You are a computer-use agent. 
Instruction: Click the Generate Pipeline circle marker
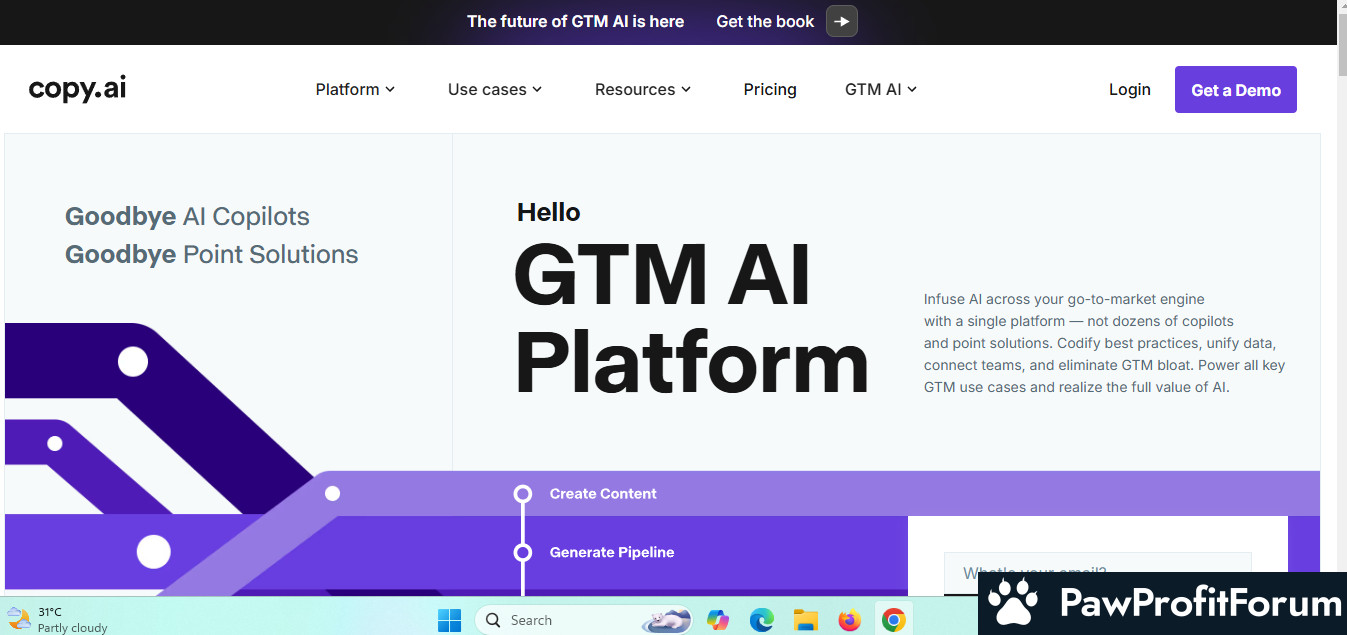pos(522,552)
